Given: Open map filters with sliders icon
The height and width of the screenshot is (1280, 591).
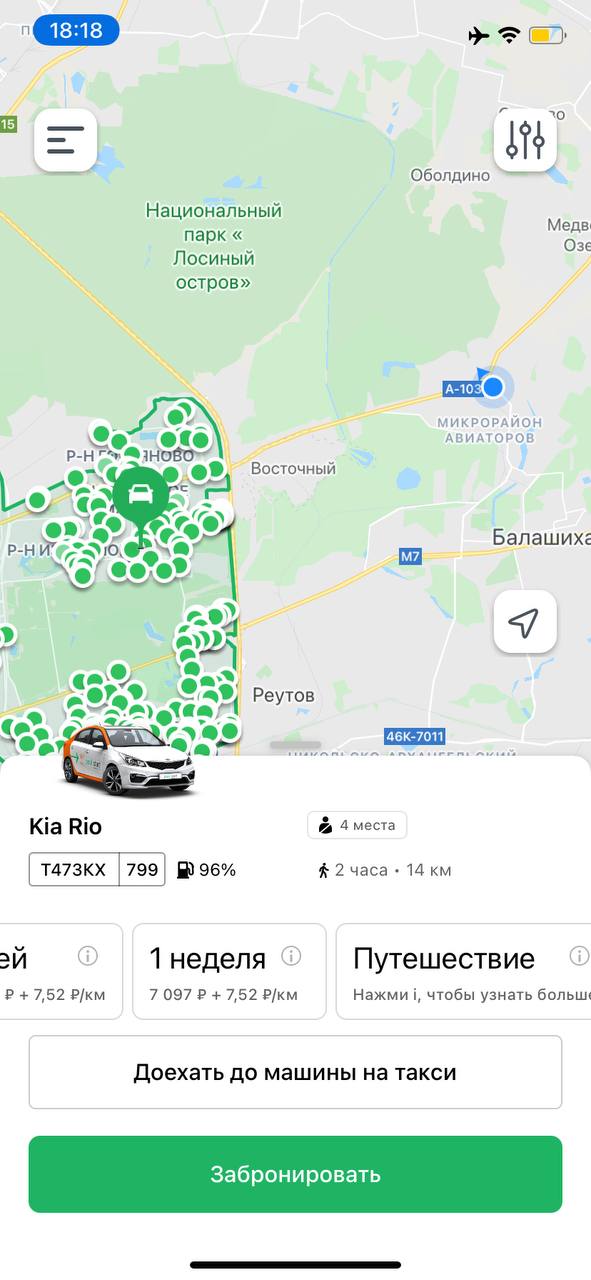Looking at the screenshot, I should [525, 140].
